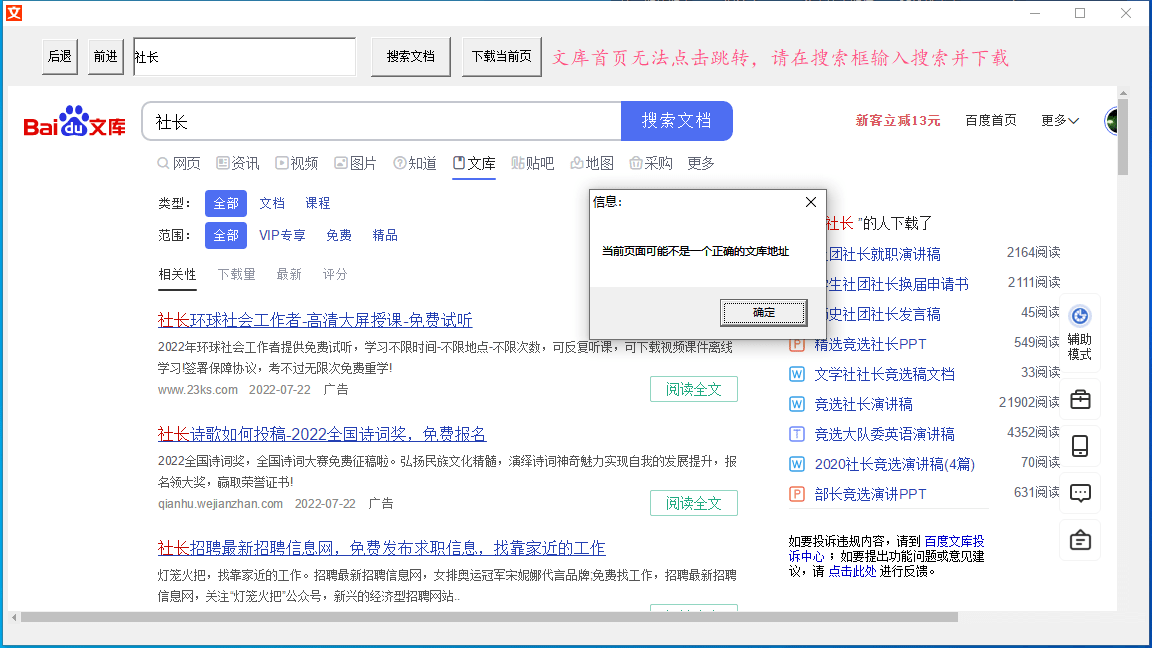This screenshot has width=1152, height=648.
Task: Filter type by 课程
Action: click(x=317, y=204)
